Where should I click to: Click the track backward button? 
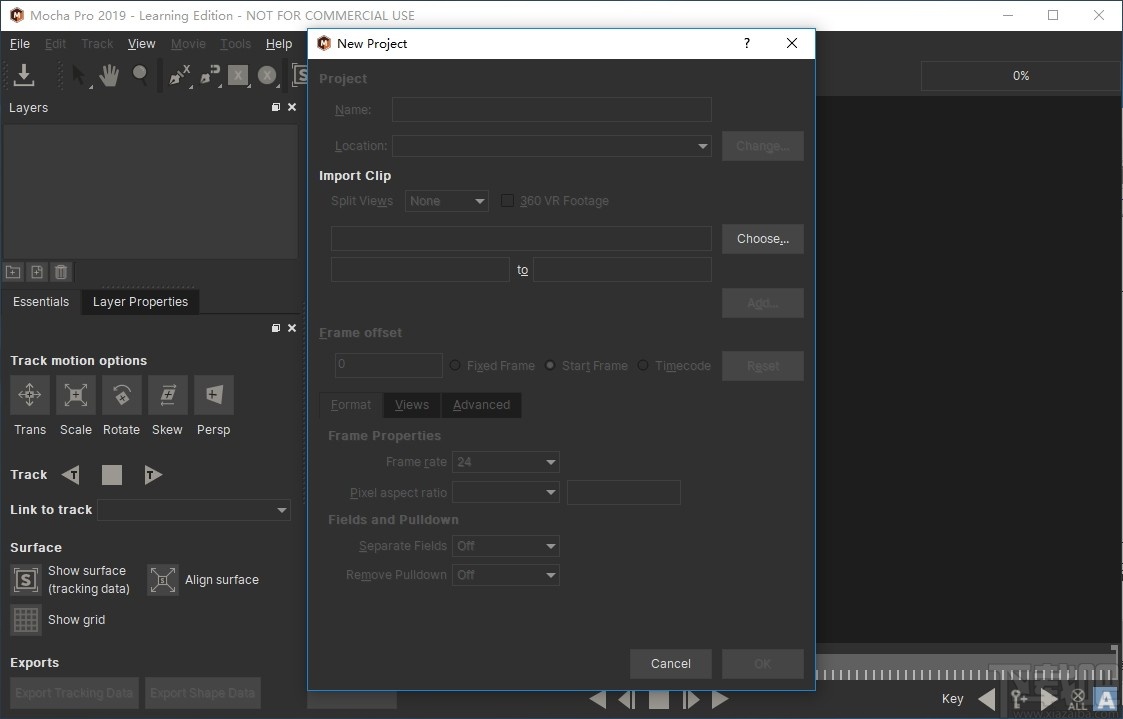[x=70, y=475]
